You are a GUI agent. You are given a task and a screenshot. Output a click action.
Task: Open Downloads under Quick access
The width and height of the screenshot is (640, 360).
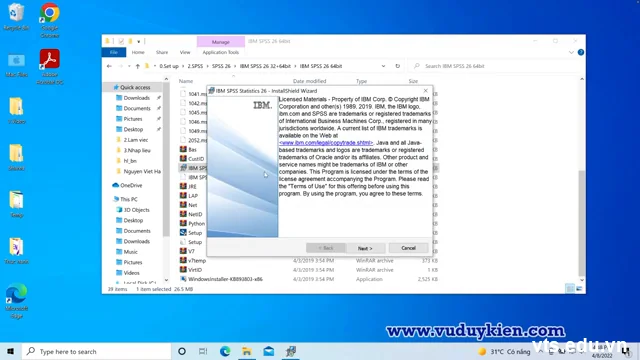tap(136, 98)
